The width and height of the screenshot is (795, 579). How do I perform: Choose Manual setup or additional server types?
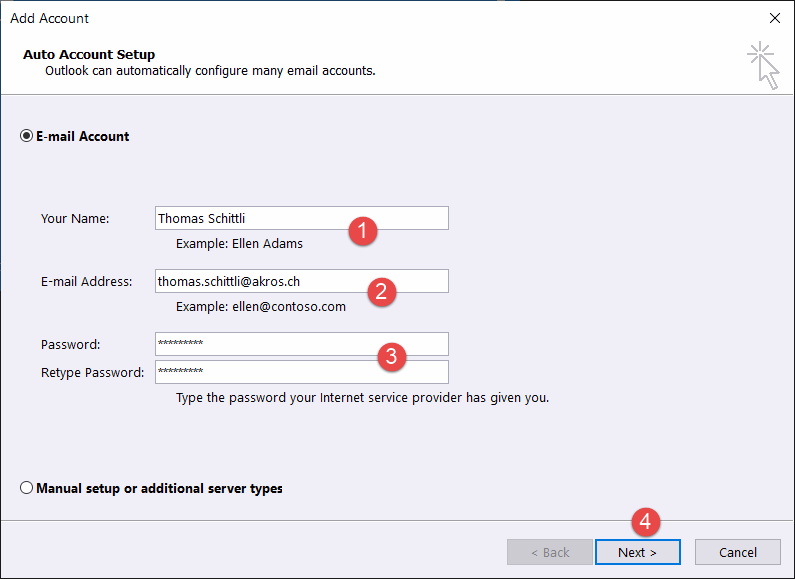(27, 489)
